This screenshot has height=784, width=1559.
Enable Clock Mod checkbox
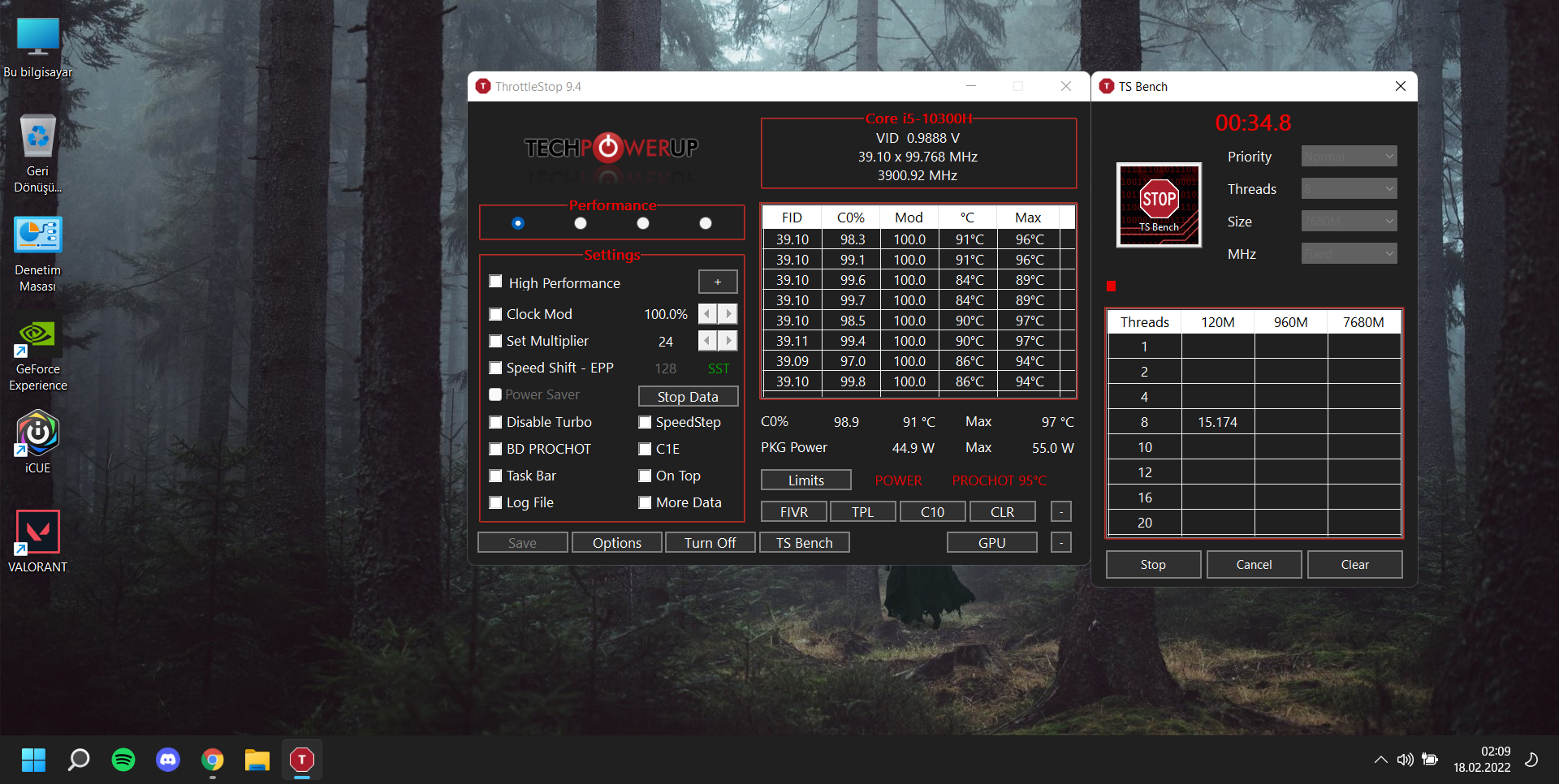pos(495,314)
